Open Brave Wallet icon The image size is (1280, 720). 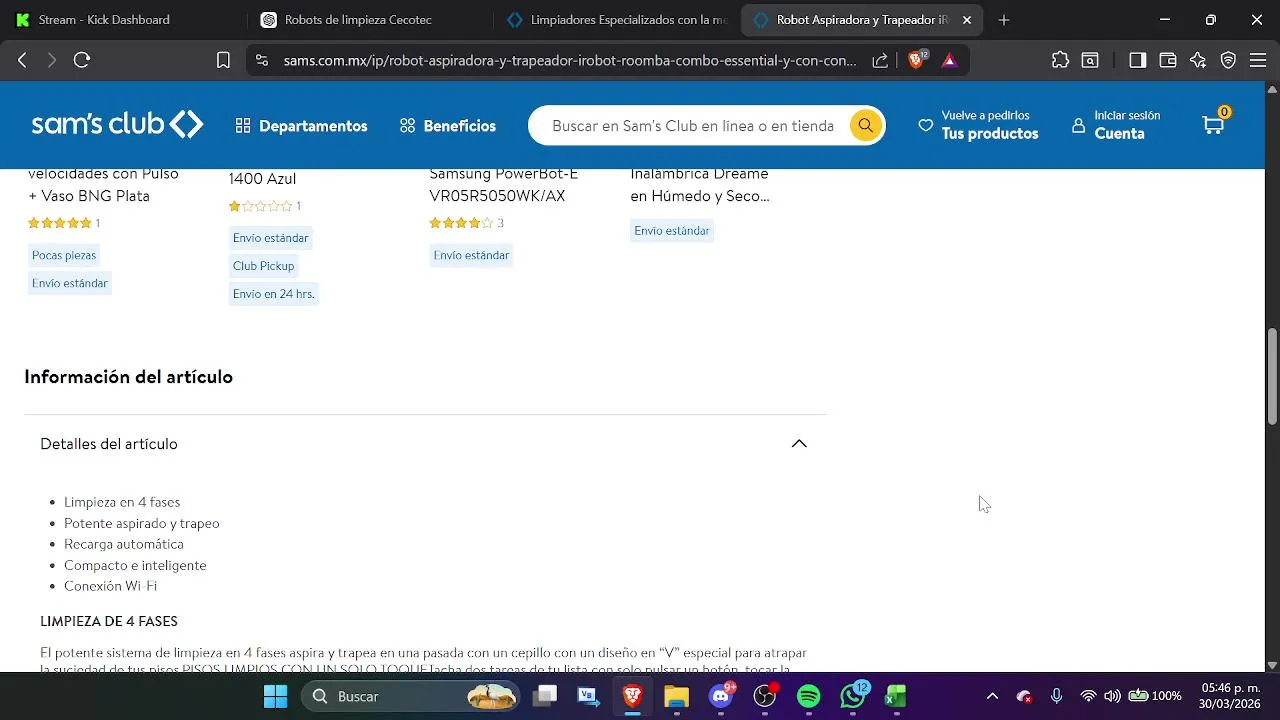tap(1167, 60)
